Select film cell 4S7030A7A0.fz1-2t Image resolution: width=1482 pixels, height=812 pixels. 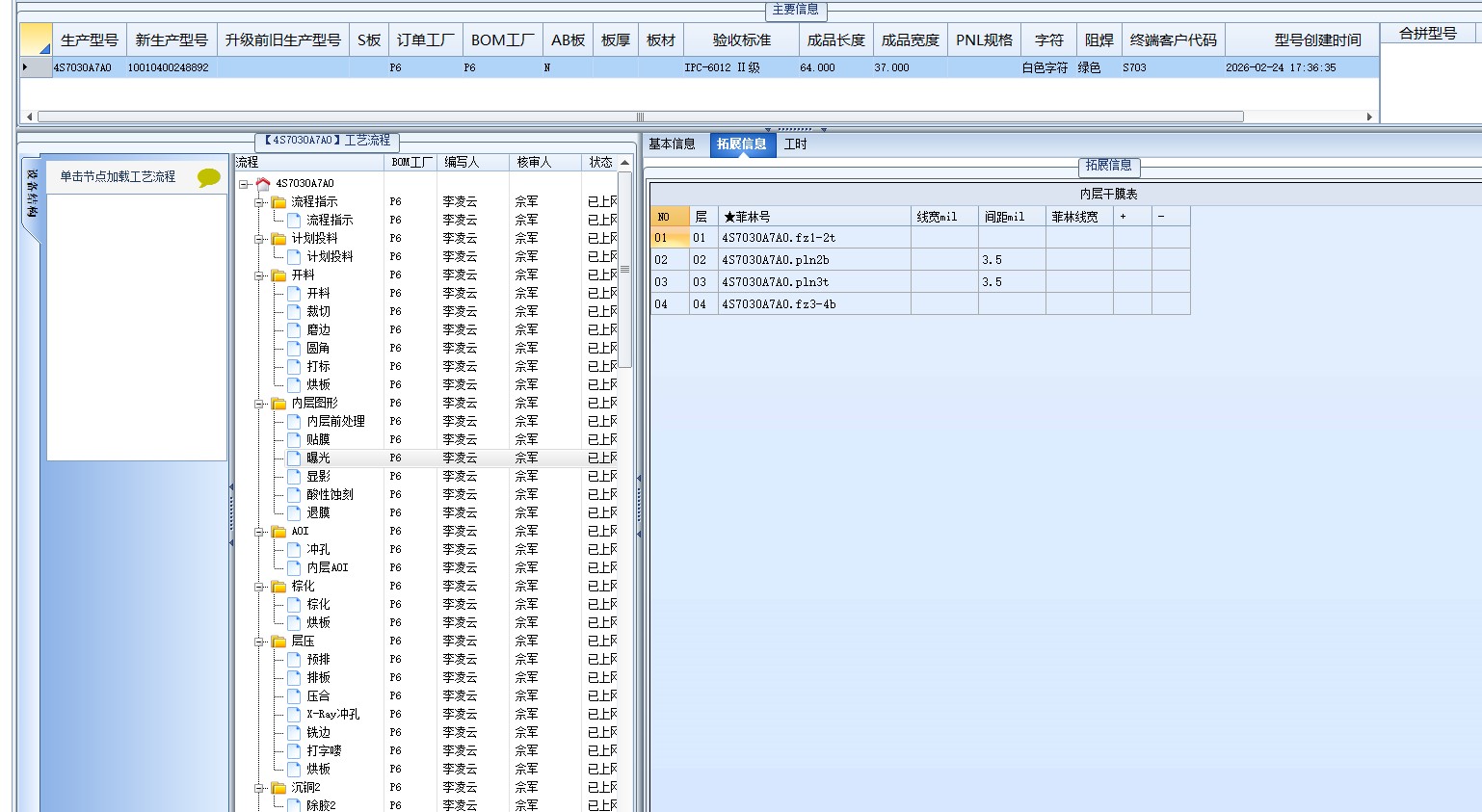814,238
